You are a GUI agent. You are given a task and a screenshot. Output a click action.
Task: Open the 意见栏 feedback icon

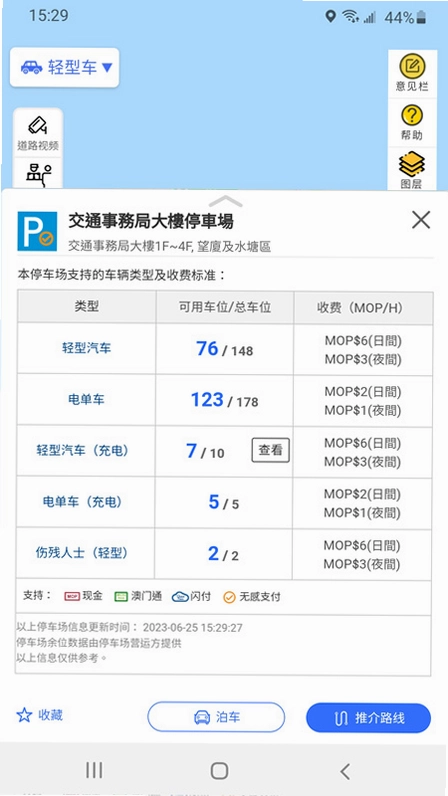pos(412,73)
